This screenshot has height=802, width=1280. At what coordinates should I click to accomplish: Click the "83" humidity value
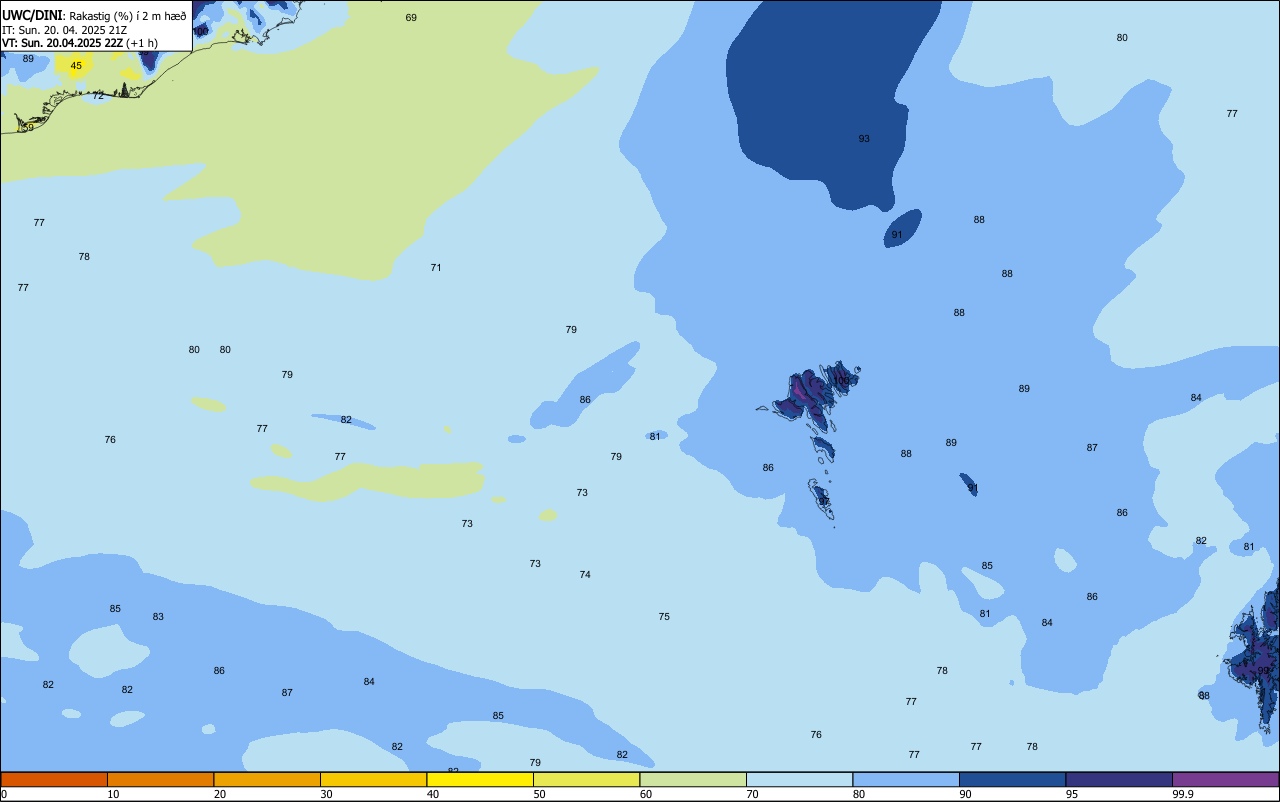(158, 617)
